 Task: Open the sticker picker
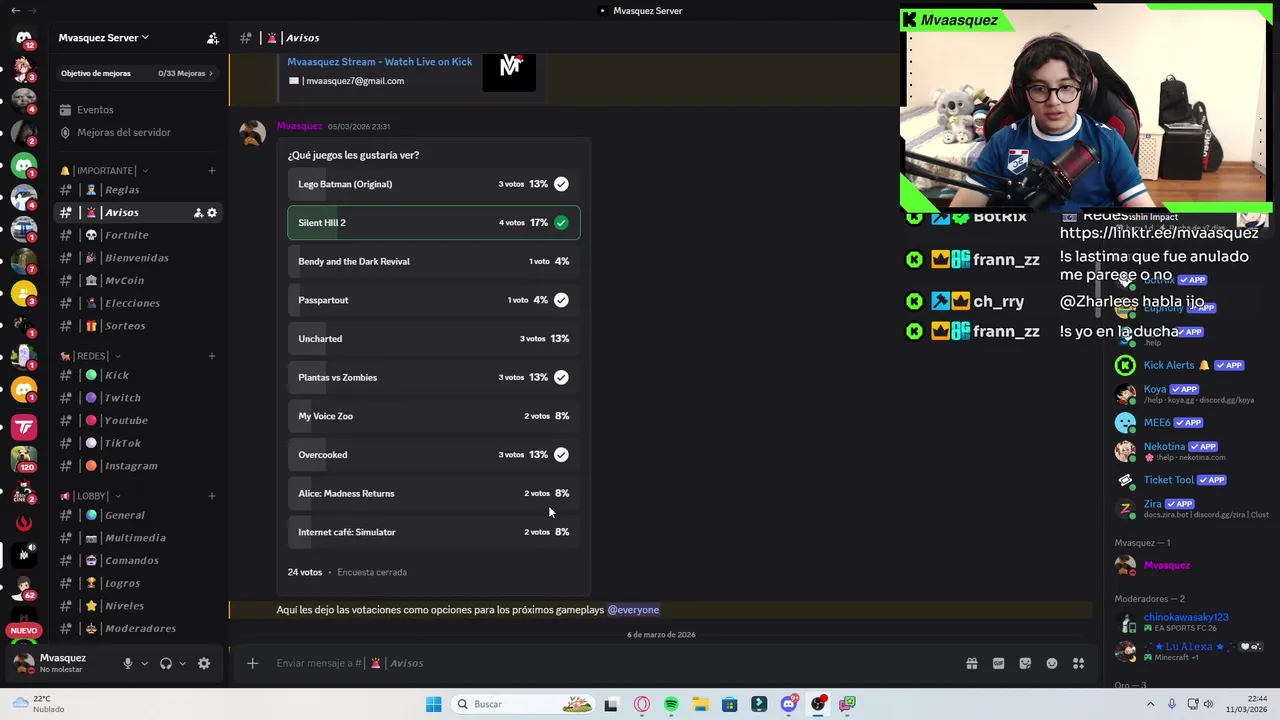click(1025, 663)
